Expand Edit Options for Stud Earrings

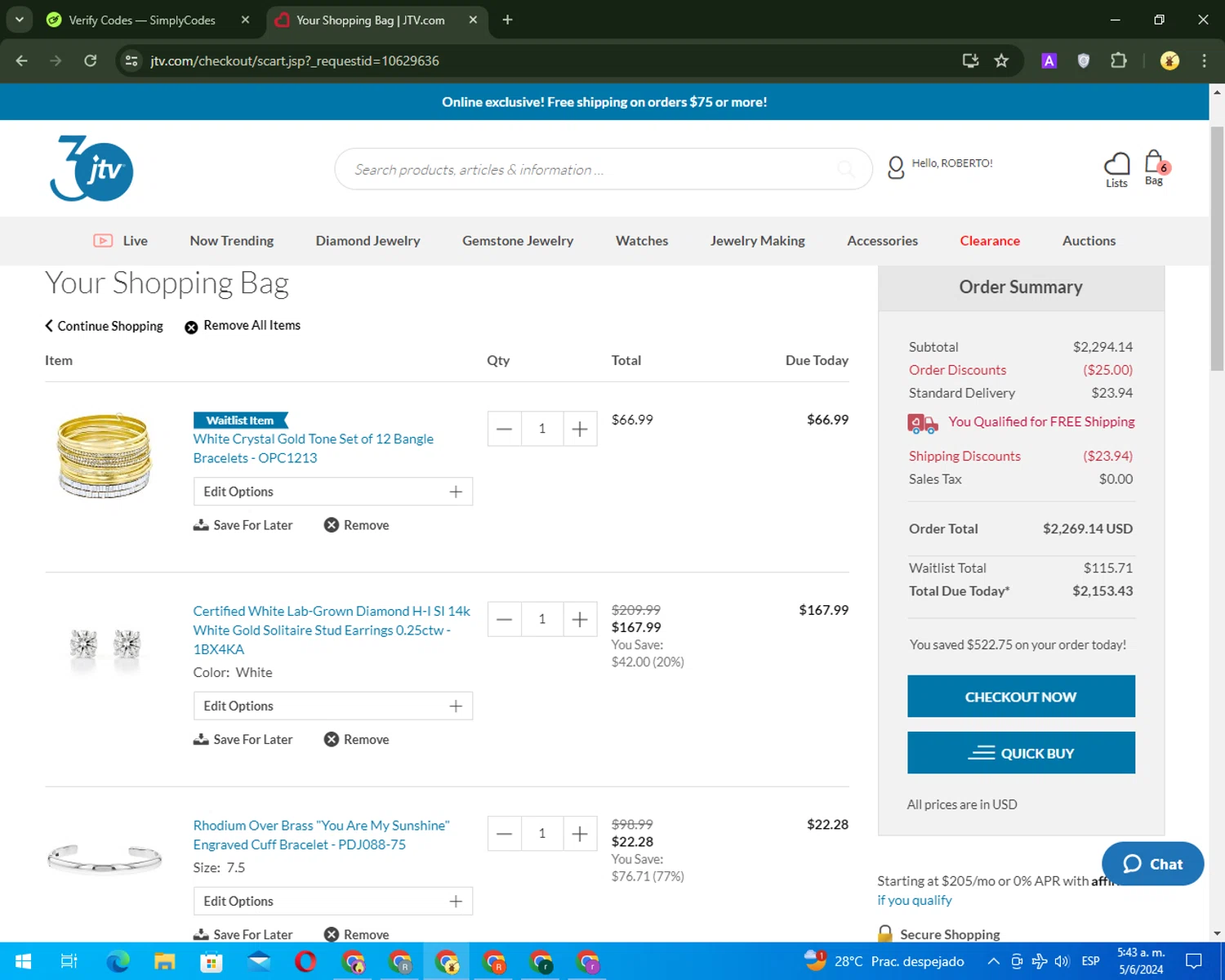click(333, 706)
